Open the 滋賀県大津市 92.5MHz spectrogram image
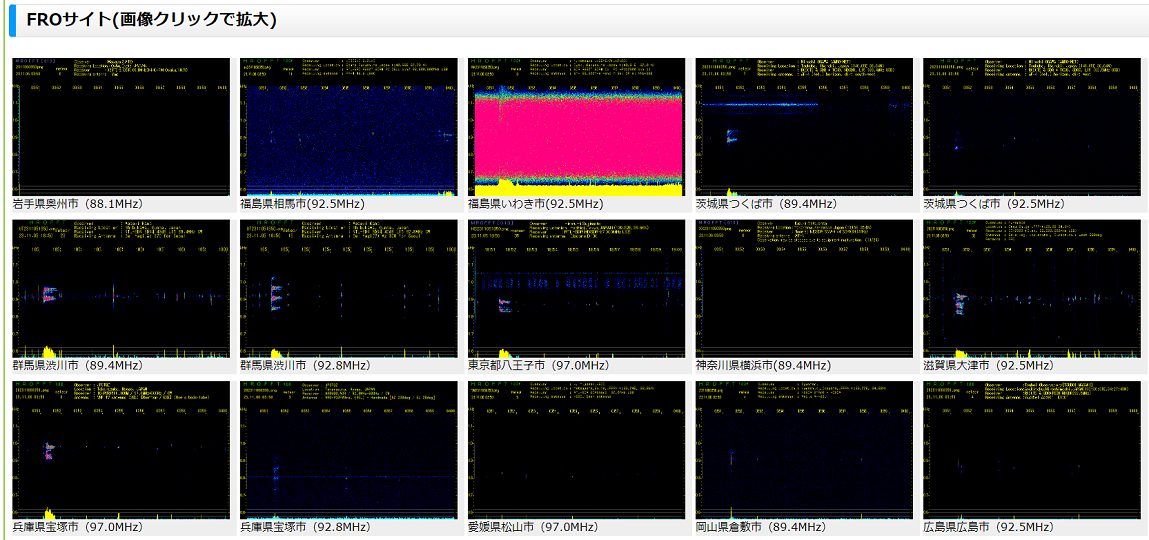Image resolution: width=1149 pixels, height=540 pixels. coord(1032,289)
